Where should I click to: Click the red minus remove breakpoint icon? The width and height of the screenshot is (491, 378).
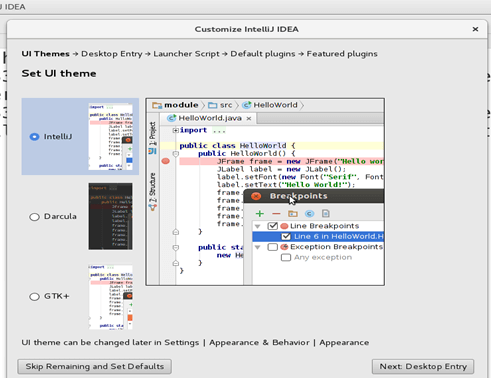(276, 214)
